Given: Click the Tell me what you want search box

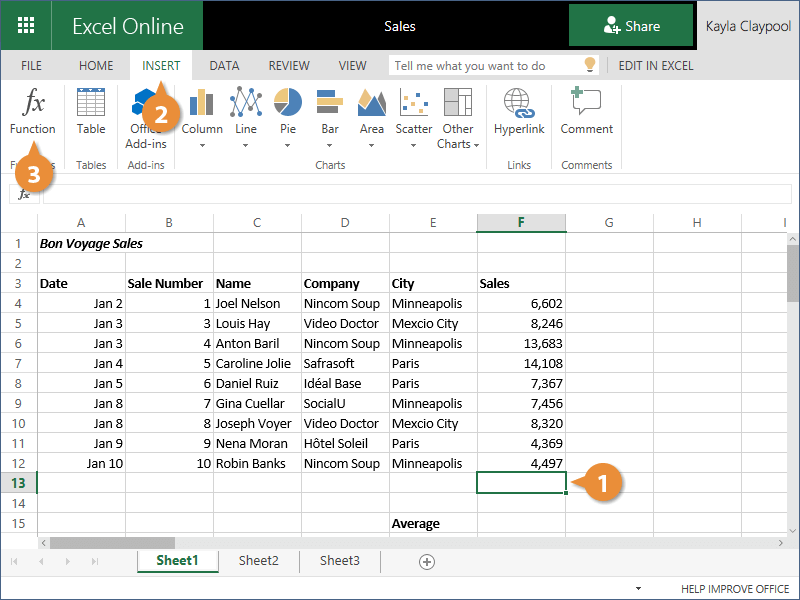Looking at the screenshot, I should coord(485,66).
